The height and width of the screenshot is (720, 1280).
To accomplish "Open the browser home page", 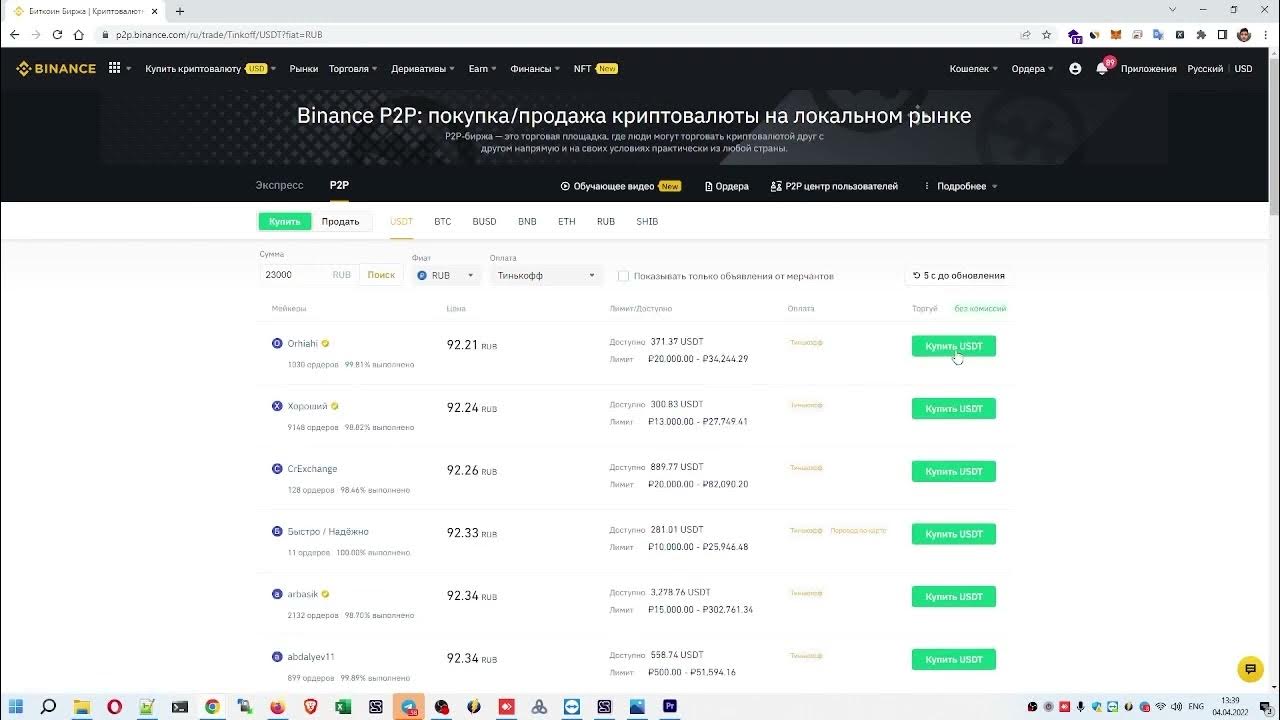I will (79, 34).
